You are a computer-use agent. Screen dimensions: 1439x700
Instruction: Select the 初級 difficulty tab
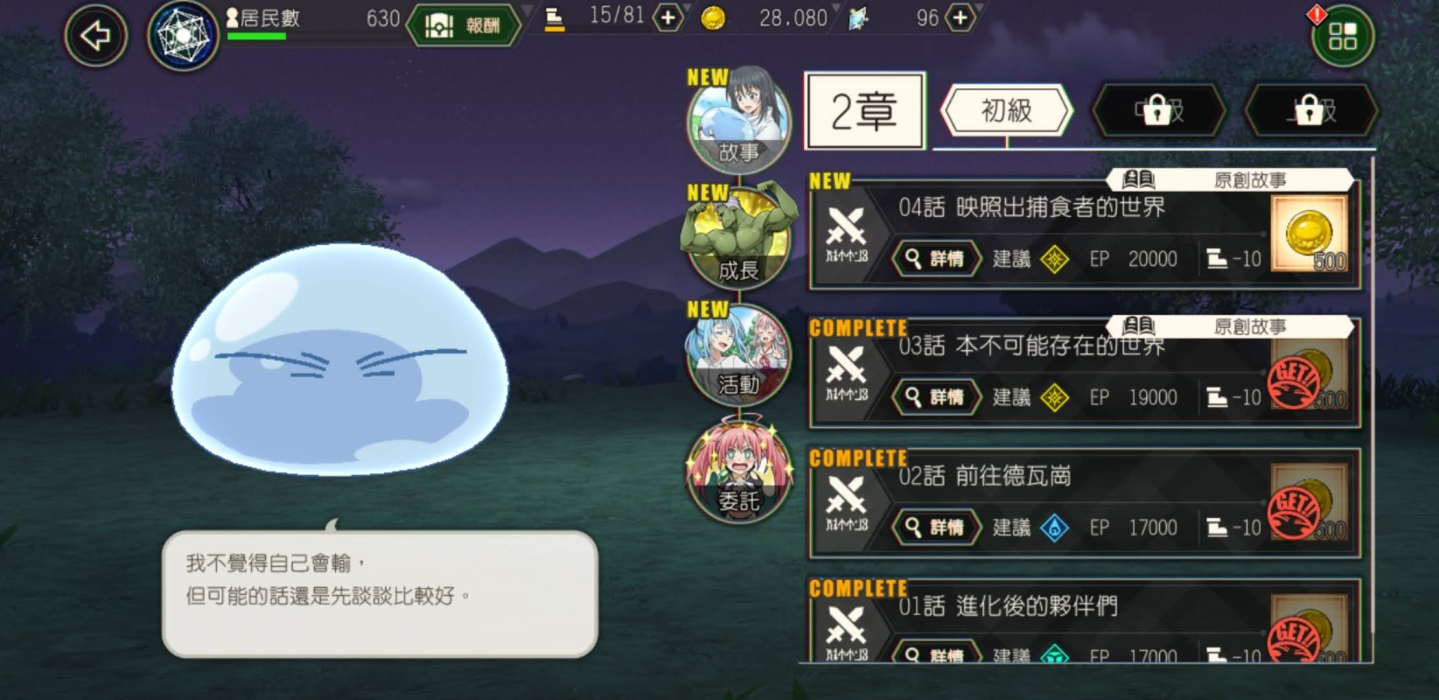[1006, 110]
